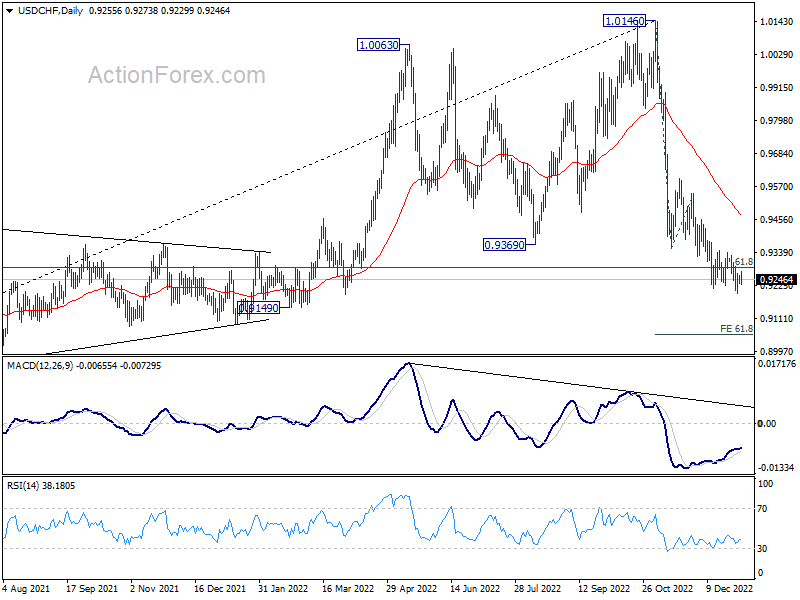Click the 4 Aug 2021 date label
This screenshot has height=600, width=800.
click(x=26, y=589)
